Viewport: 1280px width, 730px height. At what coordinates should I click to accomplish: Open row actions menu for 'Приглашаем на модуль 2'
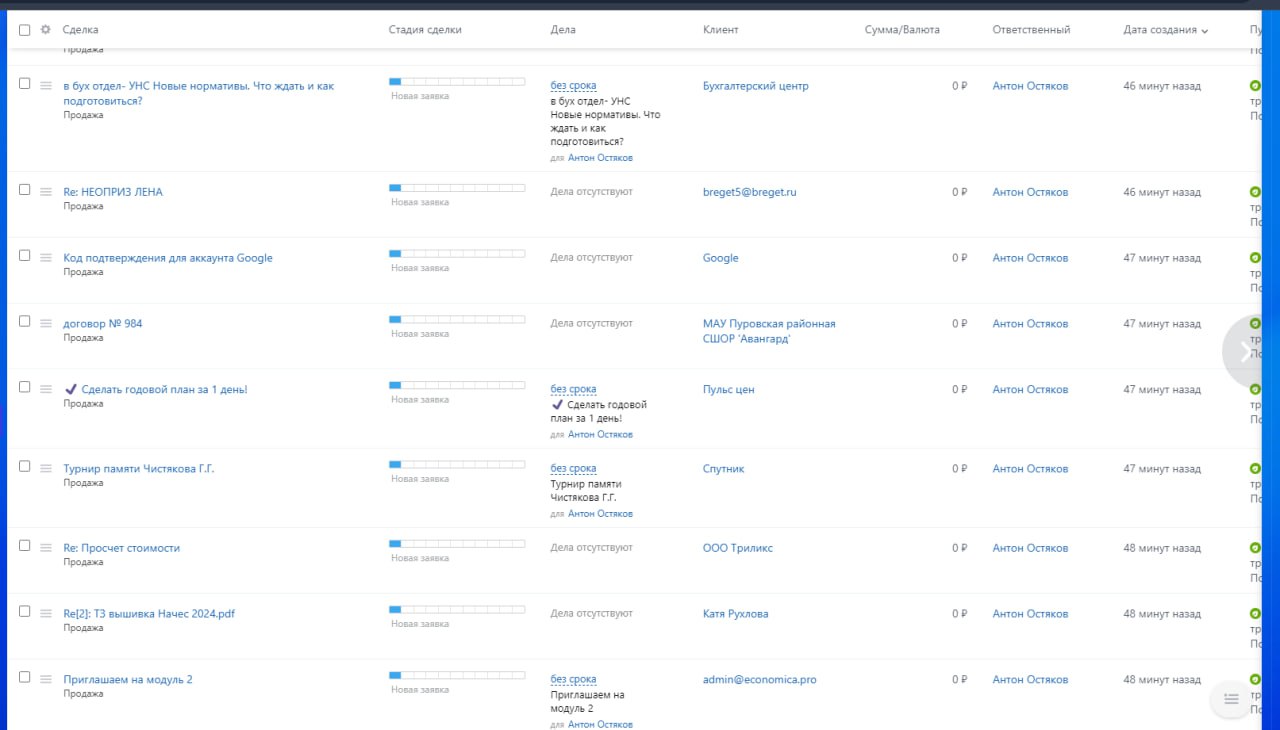[45, 679]
